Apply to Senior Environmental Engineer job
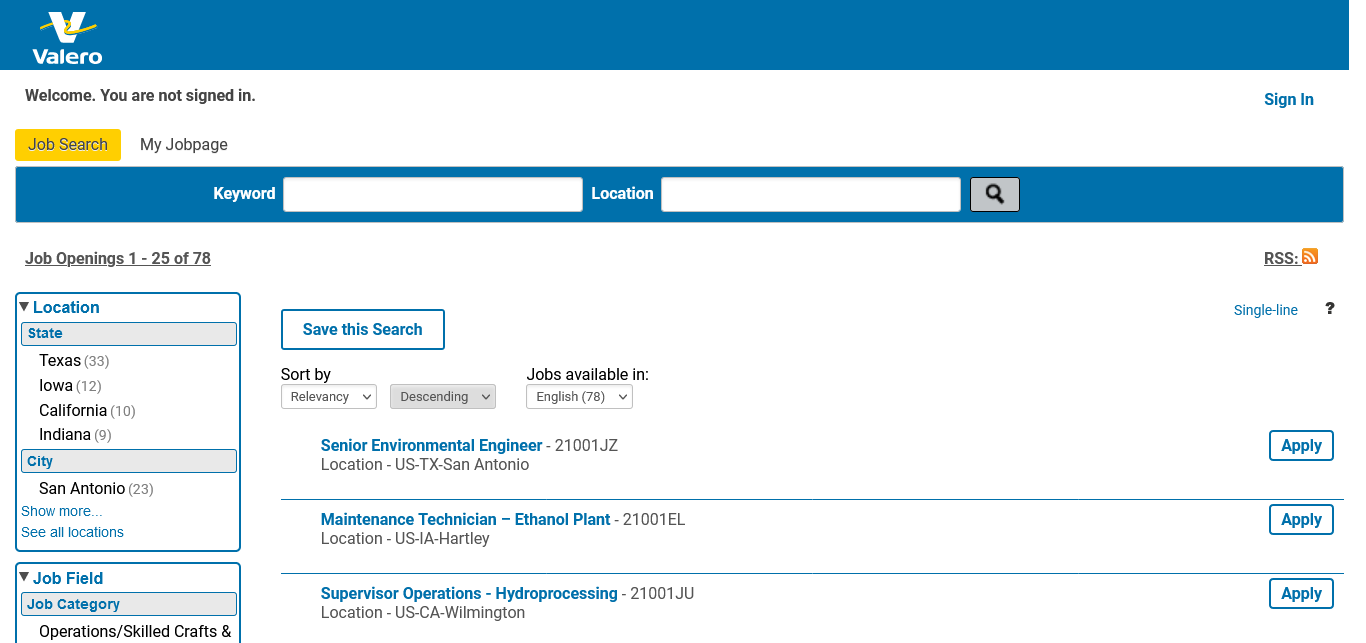 [x=1300, y=446]
